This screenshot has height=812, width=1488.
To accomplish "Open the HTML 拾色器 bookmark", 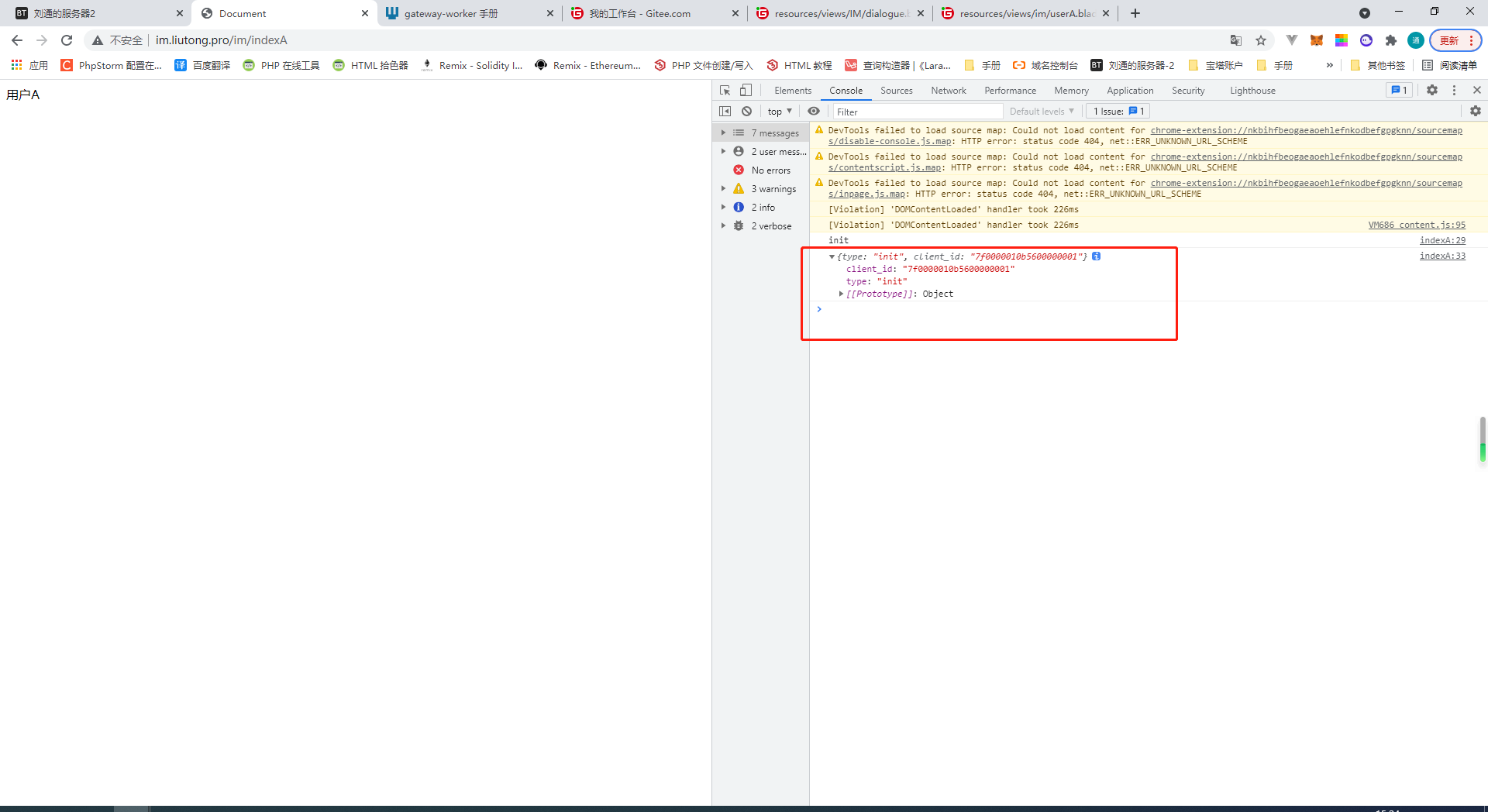I will 370,65.
